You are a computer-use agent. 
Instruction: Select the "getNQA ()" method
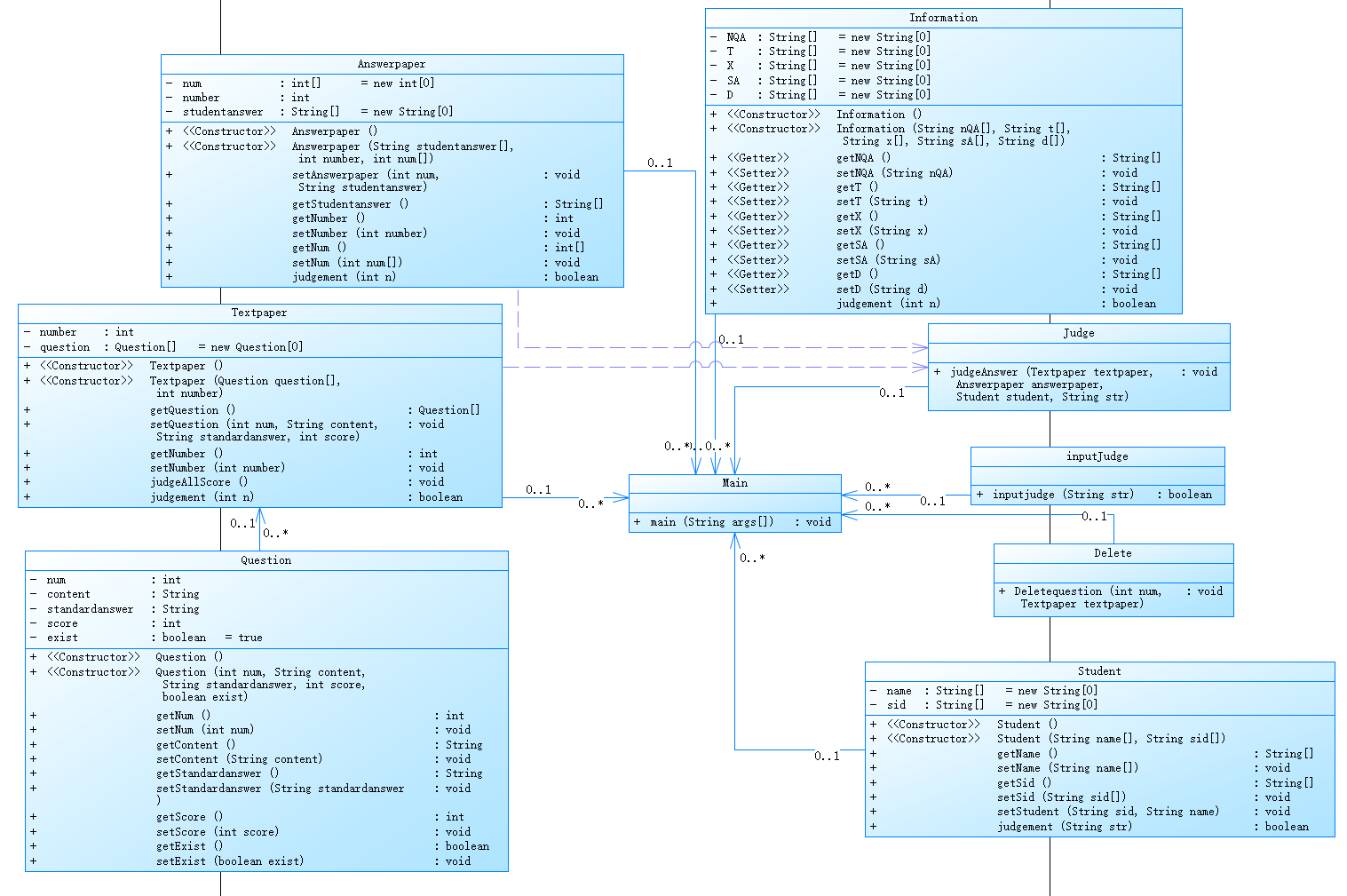pos(863,158)
